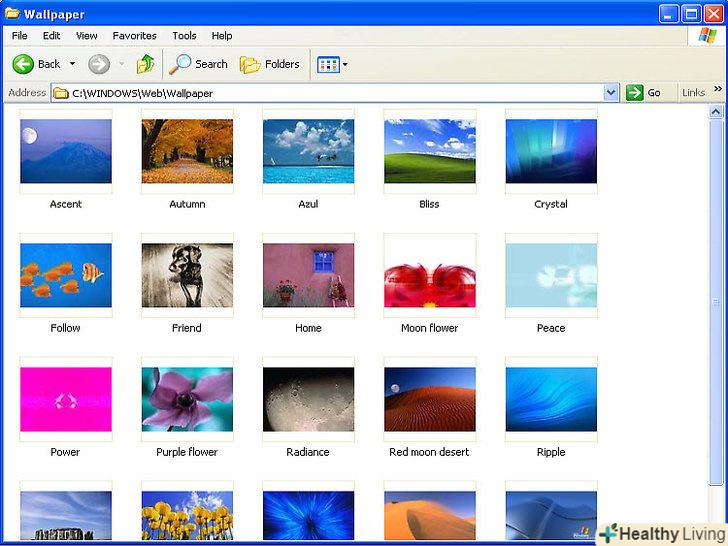This screenshot has width=728, height=546.
Task: Click into the address path field
Action: (327, 93)
